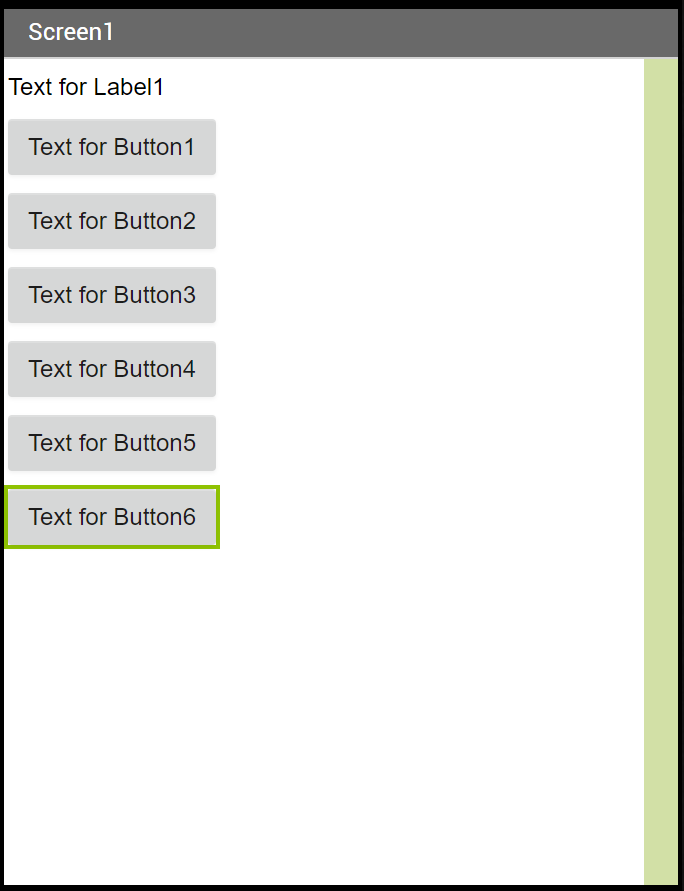This screenshot has height=891, width=684.
Task: Click the Screen1 title text
Action: pyautogui.click(x=71, y=32)
